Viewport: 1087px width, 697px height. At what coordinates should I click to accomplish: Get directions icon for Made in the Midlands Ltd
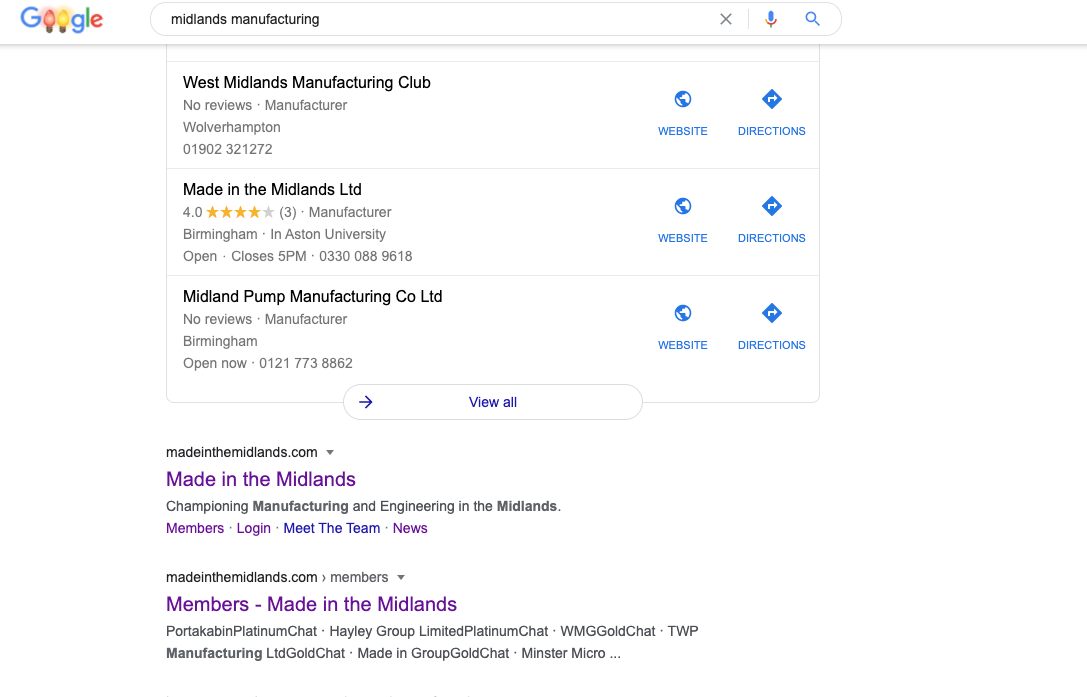click(772, 206)
